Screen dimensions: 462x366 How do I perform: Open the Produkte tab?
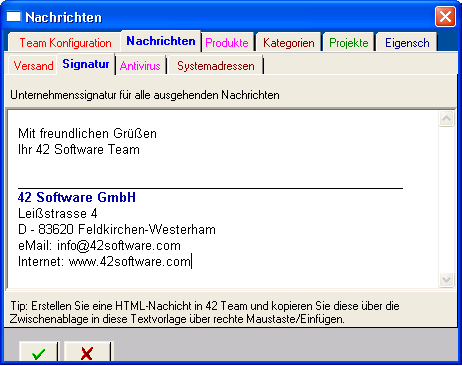(227, 43)
